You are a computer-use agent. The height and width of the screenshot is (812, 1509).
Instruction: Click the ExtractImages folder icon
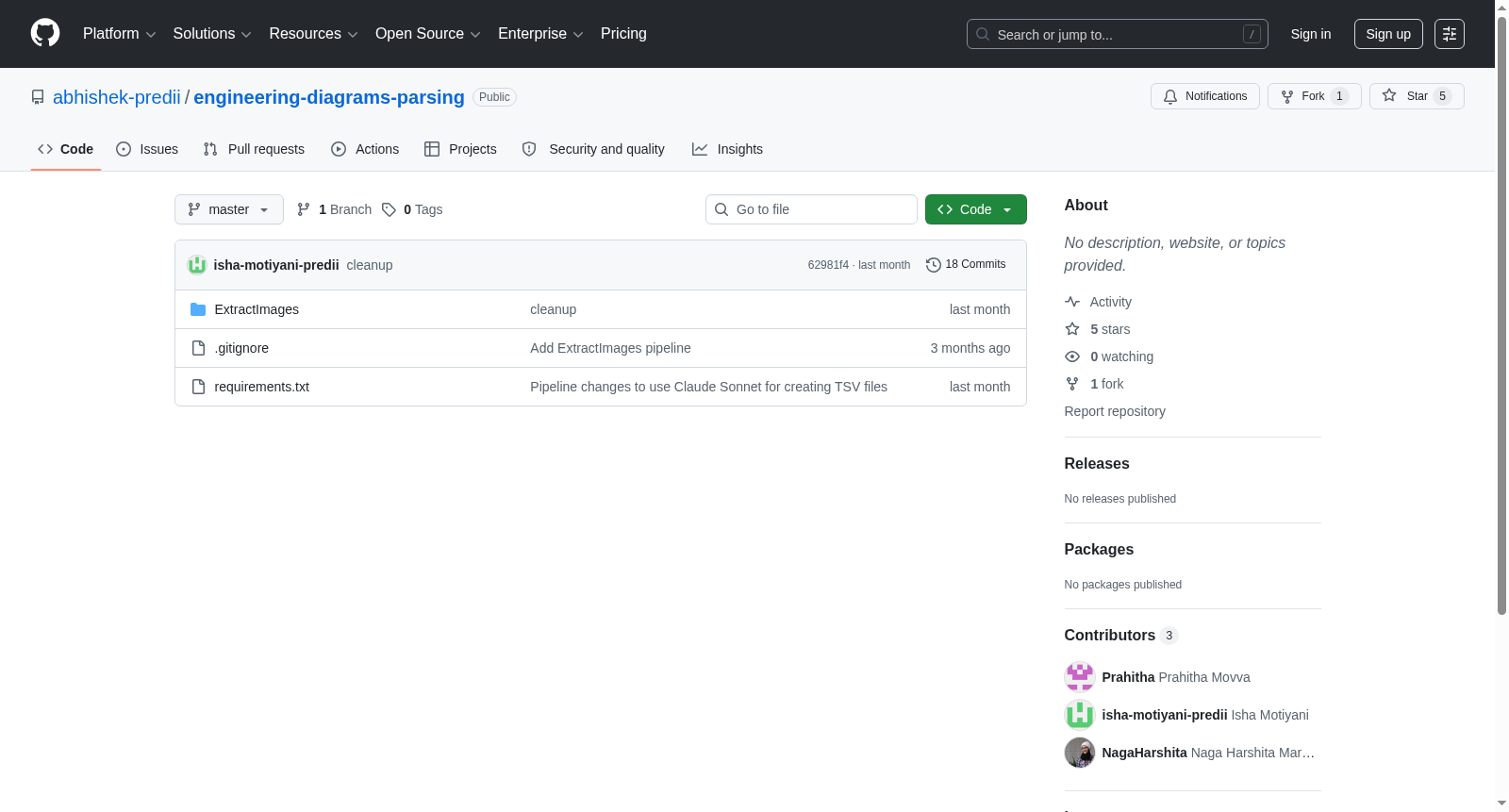click(x=198, y=309)
